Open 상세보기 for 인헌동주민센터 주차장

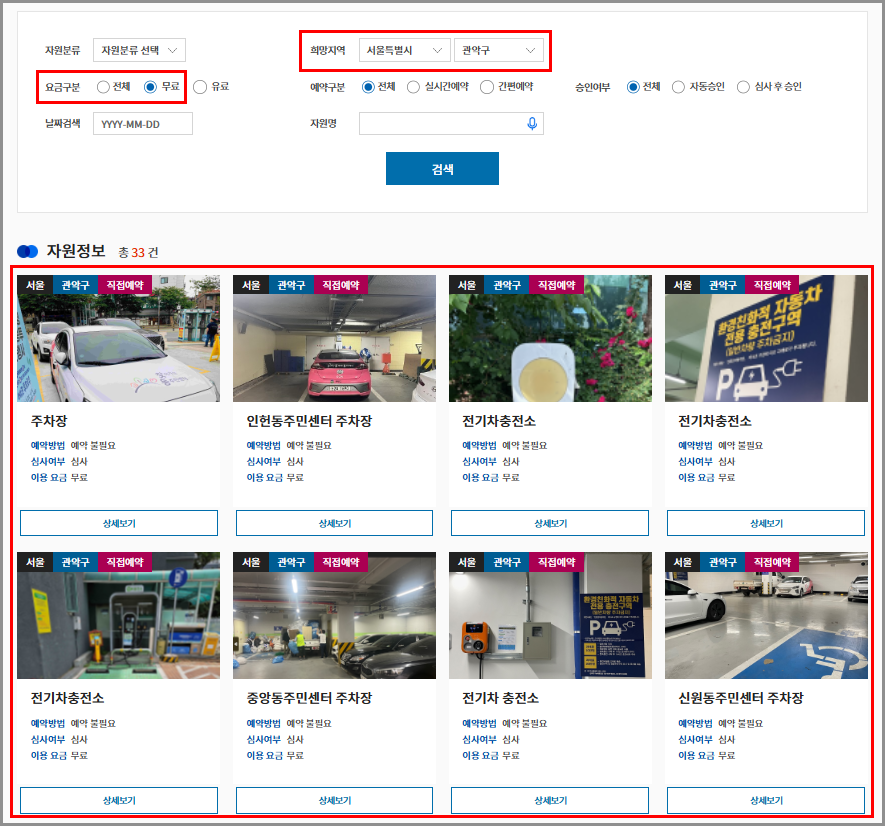point(334,523)
